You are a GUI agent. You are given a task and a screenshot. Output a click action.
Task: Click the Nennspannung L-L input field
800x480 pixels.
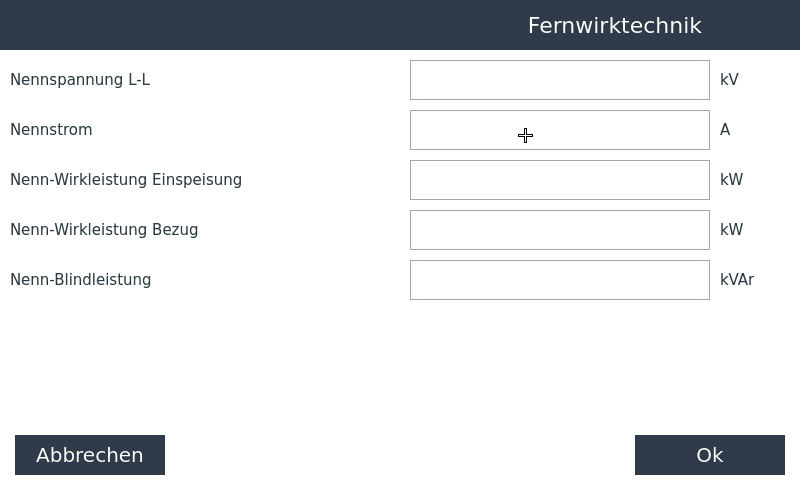[x=559, y=80]
